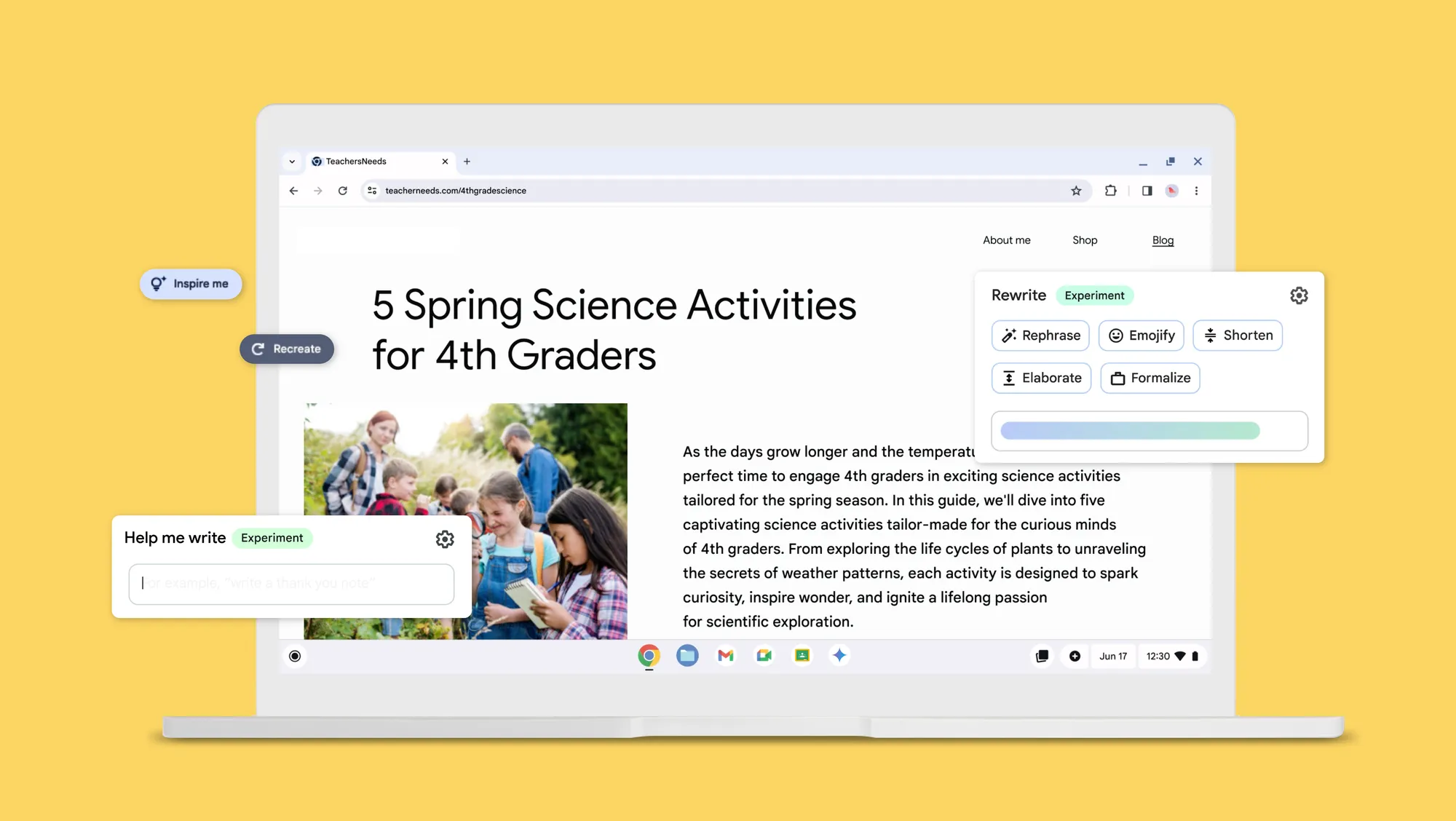Click the Rephrase rewrite option
1456x821 pixels.
[1040, 335]
